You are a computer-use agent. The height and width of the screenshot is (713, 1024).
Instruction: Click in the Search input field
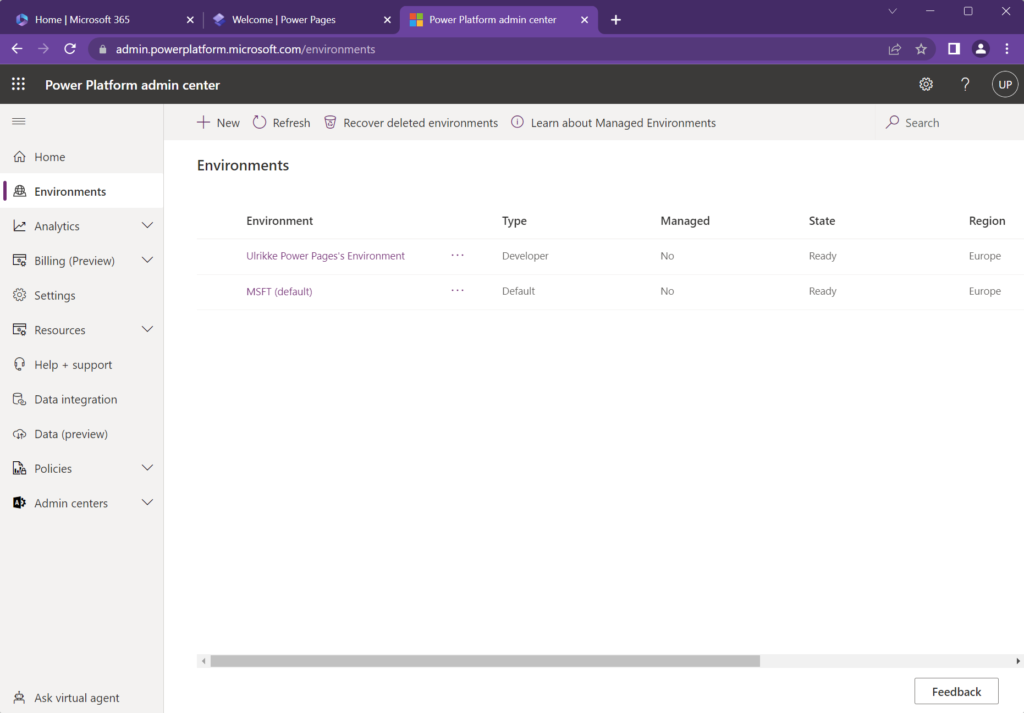click(x=950, y=122)
